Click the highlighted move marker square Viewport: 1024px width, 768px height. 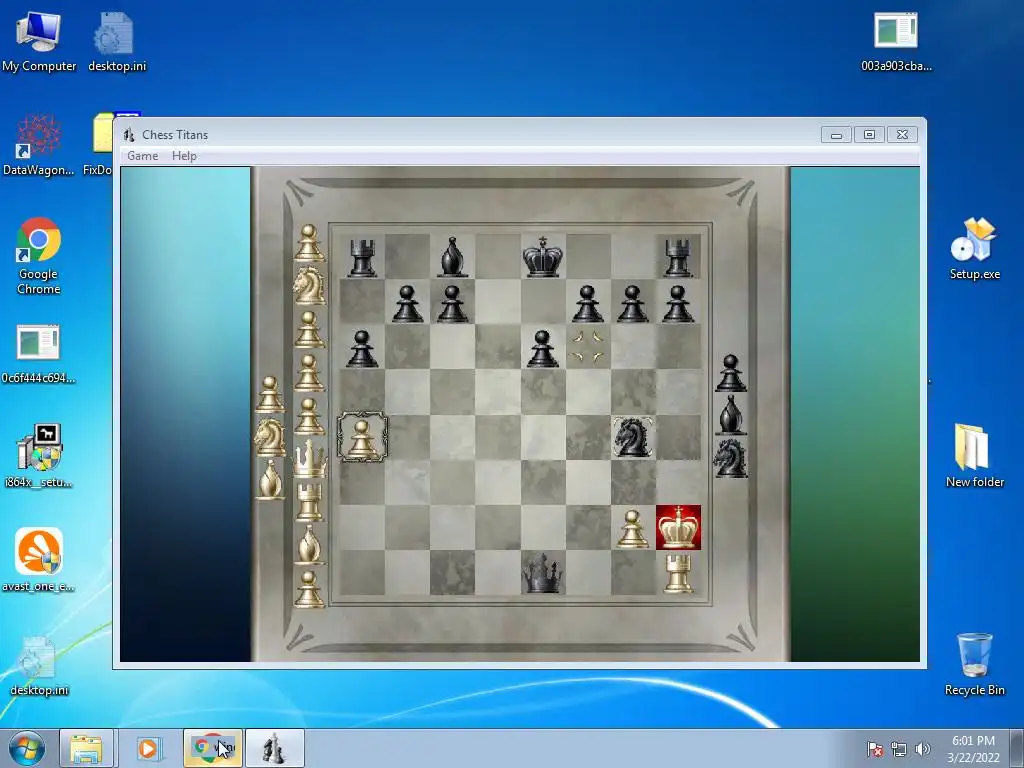(588, 347)
